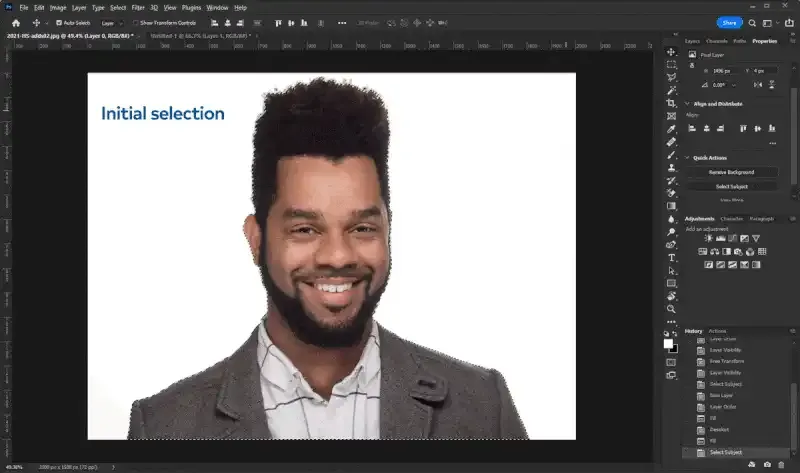Choose the Crop tool
The width and height of the screenshot is (800, 473).
[x=672, y=103]
